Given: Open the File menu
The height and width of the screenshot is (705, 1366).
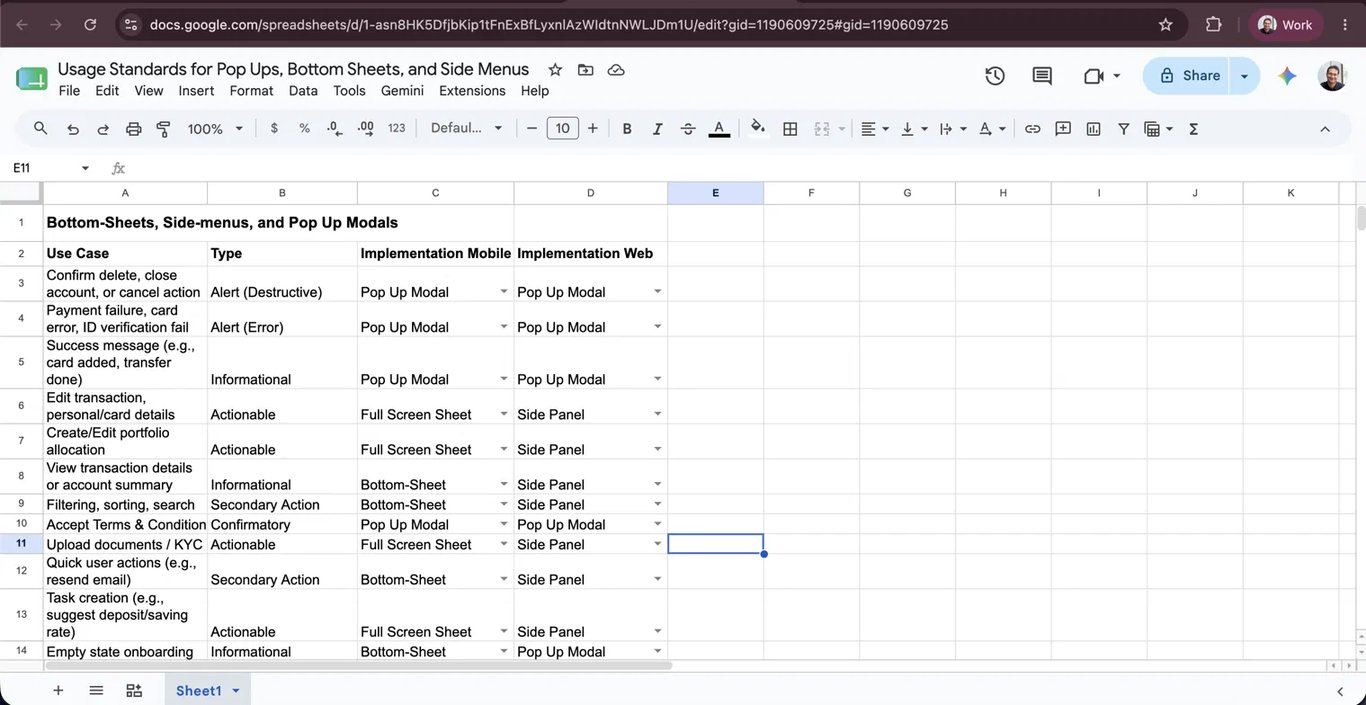Looking at the screenshot, I should 69,90.
